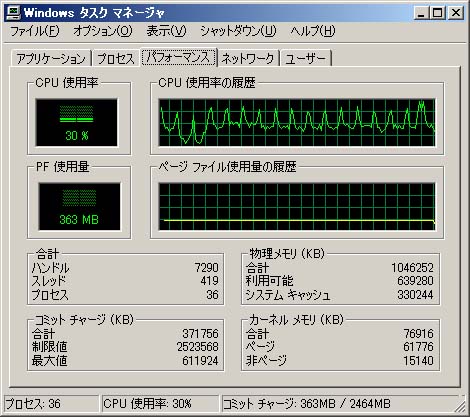This screenshot has height=417, width=470.
Task: Select the パフォーマンス tab
Action: [x=178, y=57]
